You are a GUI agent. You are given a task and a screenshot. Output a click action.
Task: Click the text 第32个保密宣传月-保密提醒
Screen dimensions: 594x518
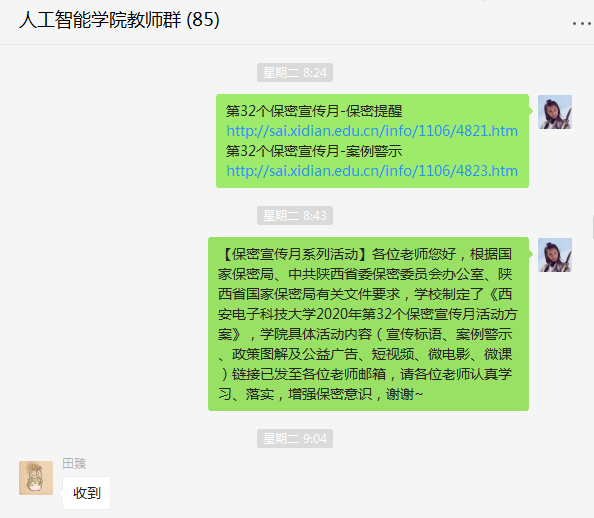(x=314, y=111)
